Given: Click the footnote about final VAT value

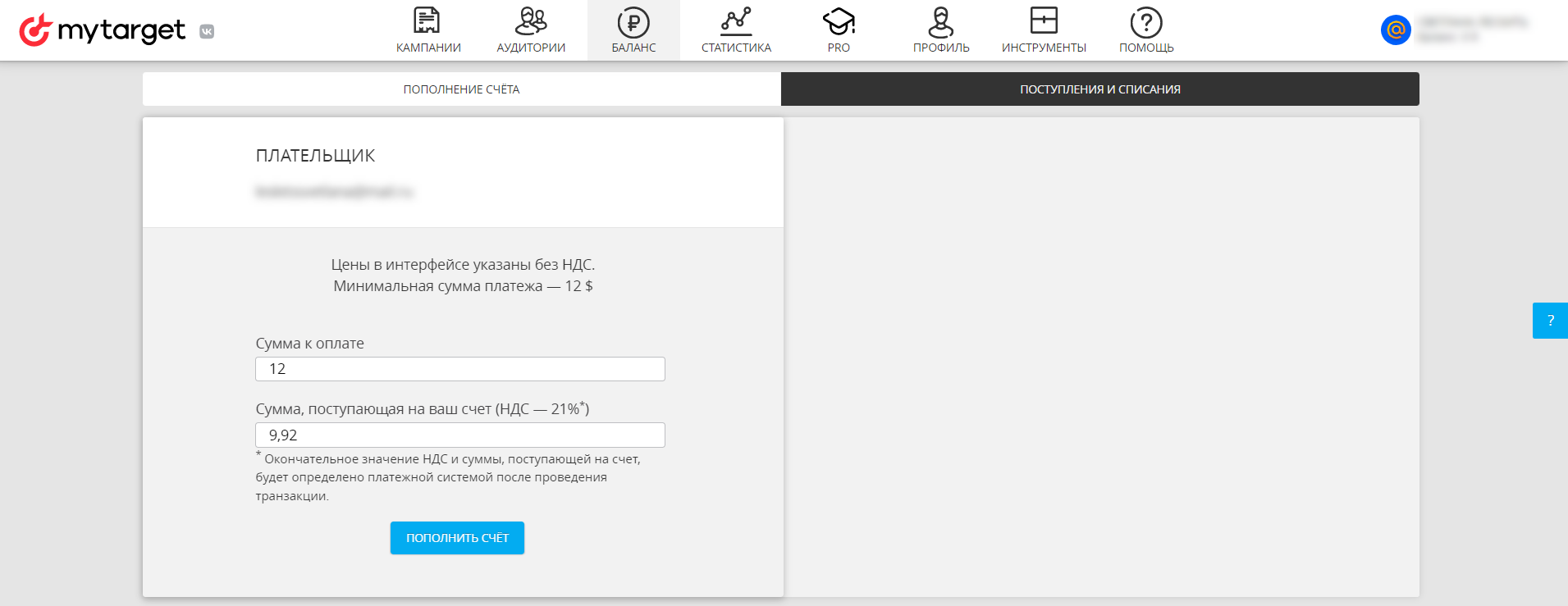Looking at the screenshot, I should (x=448, y=477).
